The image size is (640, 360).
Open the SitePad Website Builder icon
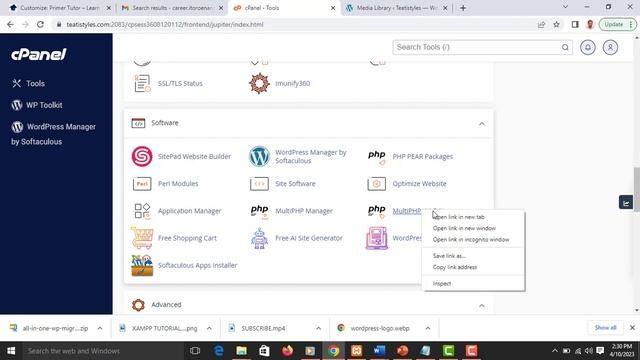click(x=142, y=156)
